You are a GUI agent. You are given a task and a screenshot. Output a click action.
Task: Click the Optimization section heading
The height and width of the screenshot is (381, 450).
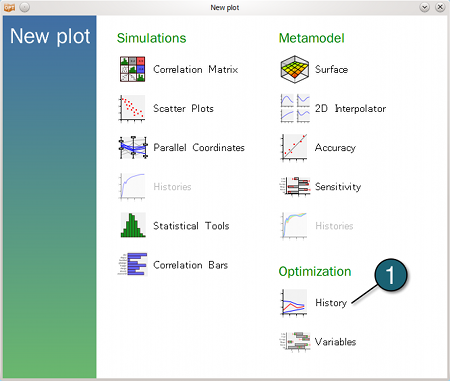point(315,272)
